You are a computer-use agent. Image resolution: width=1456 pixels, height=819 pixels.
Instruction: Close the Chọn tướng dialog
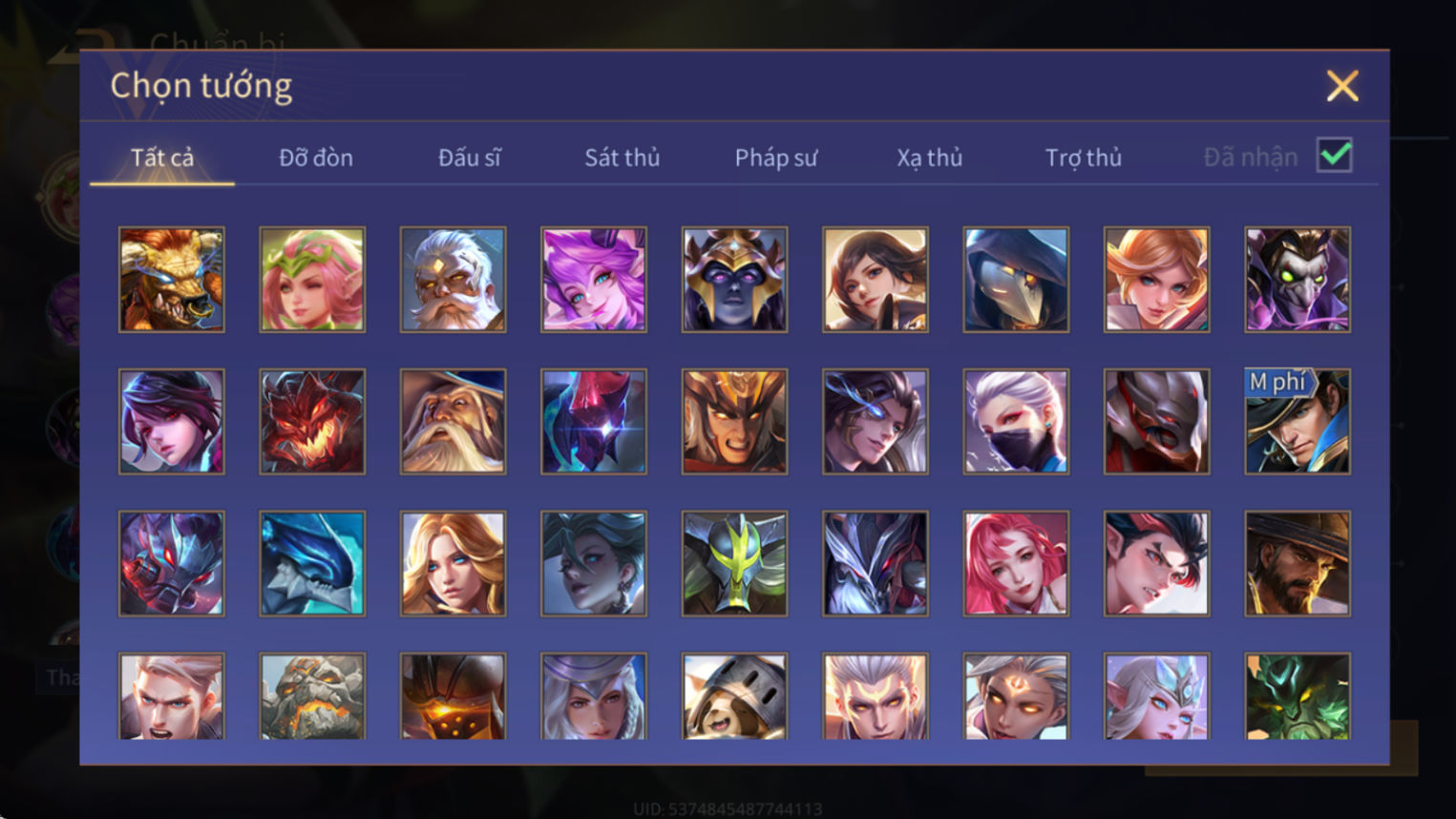[1342, 86]
